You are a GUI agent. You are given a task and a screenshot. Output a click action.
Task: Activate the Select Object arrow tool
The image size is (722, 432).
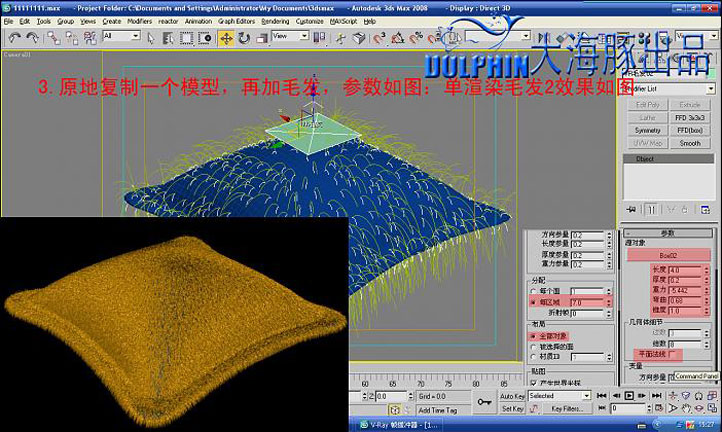point(151,38)
